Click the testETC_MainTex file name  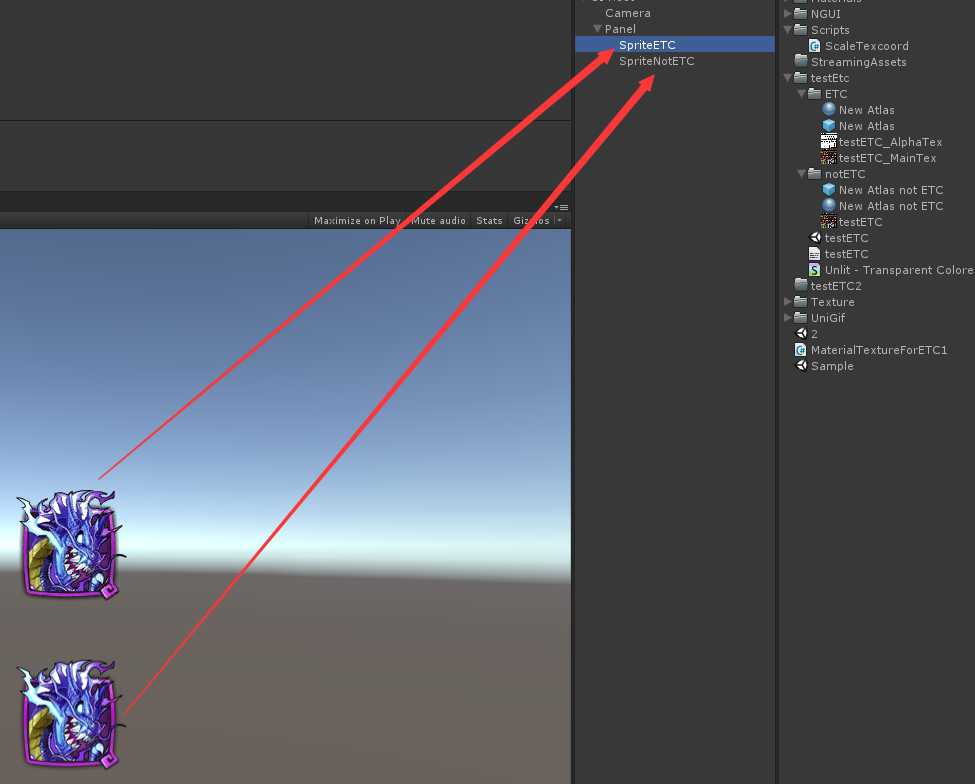pos(887,158)
